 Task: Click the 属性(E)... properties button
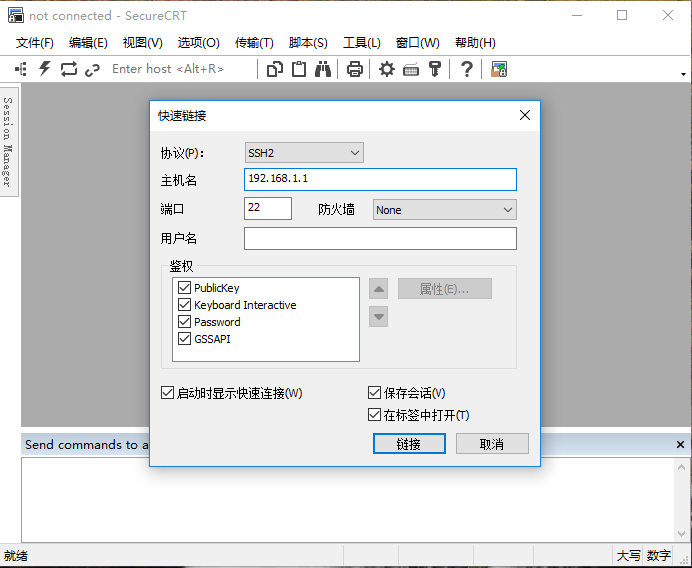pos(444,289)
